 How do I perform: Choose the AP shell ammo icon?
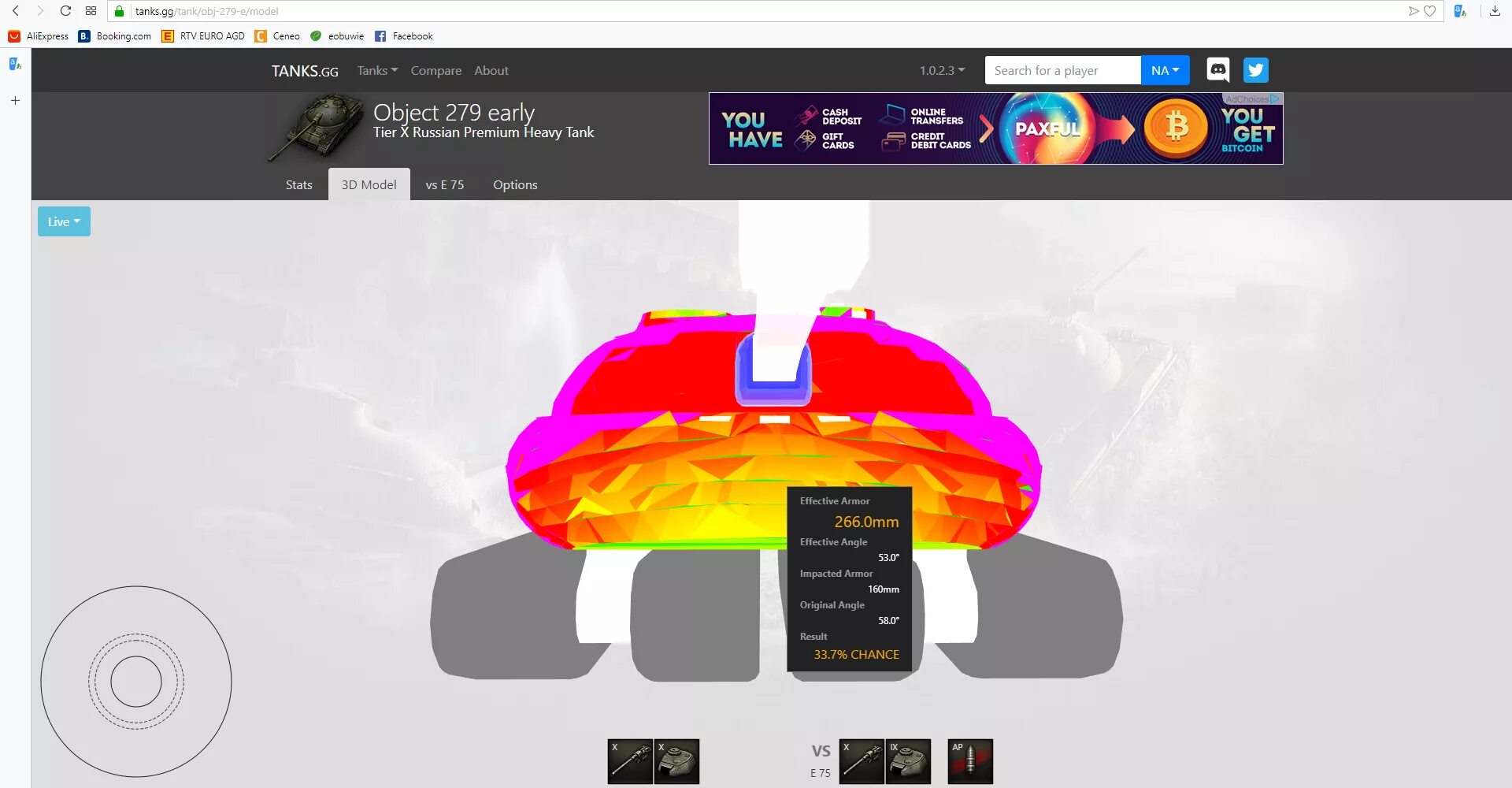(x=970, y=761)
